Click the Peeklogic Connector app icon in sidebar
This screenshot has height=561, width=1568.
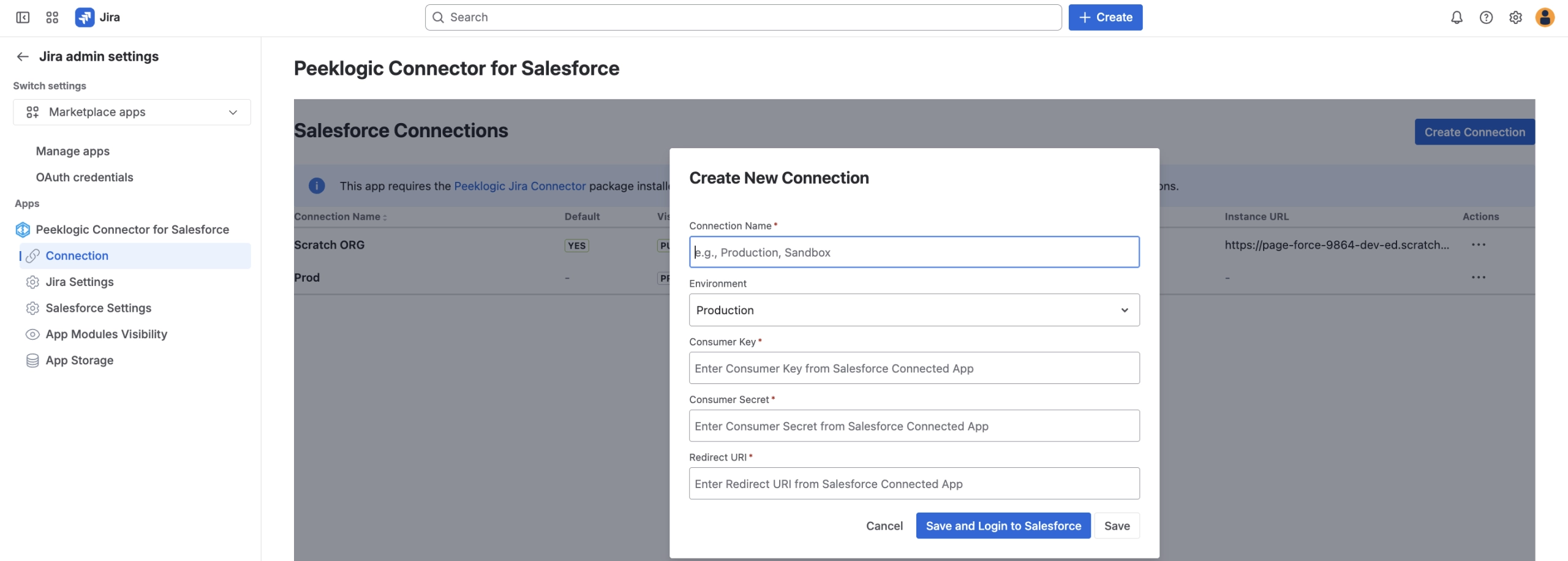(x=23, y=230)
